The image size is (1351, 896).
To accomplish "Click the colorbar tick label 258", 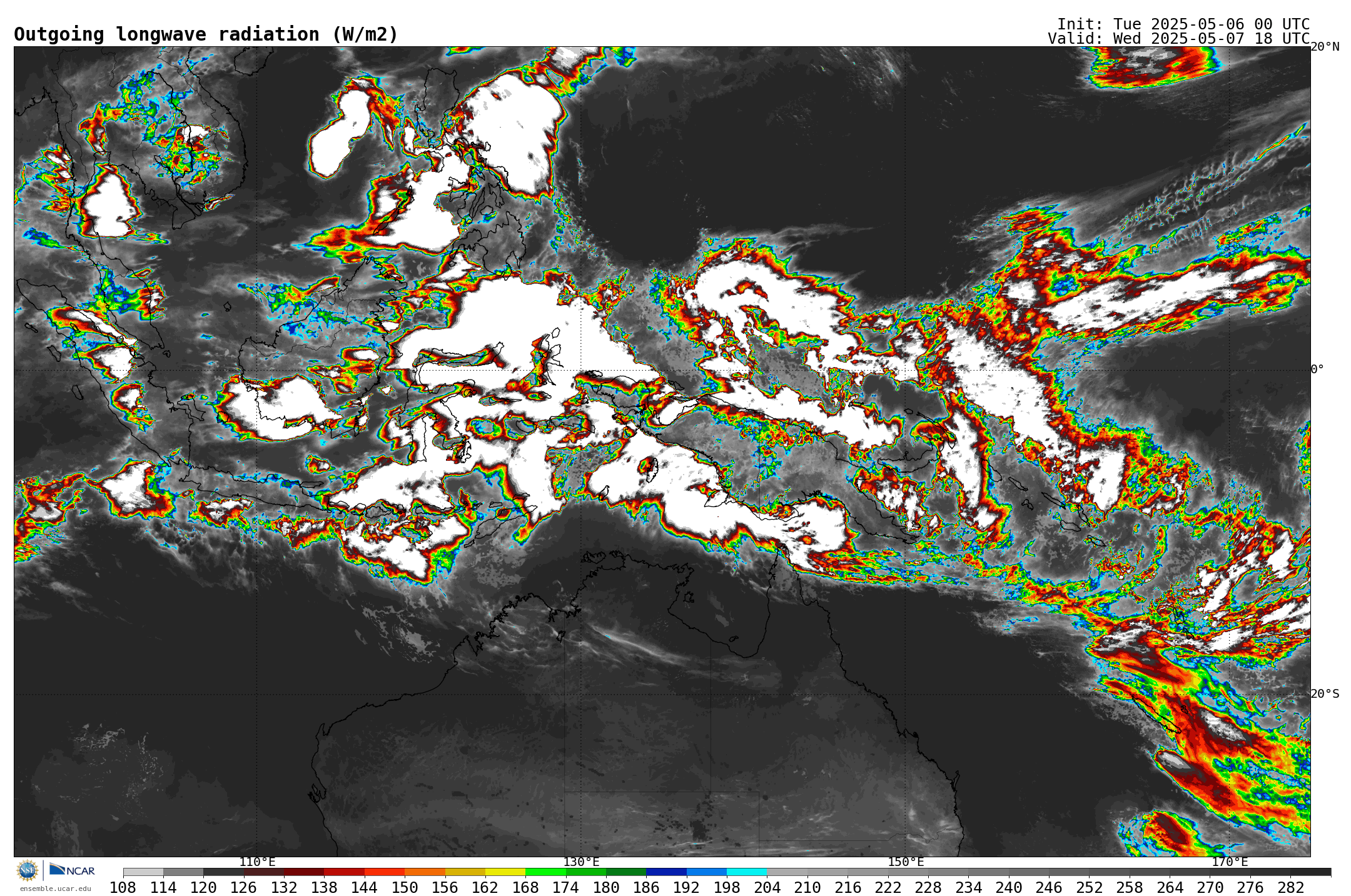I will click(x=1130, y=888).
